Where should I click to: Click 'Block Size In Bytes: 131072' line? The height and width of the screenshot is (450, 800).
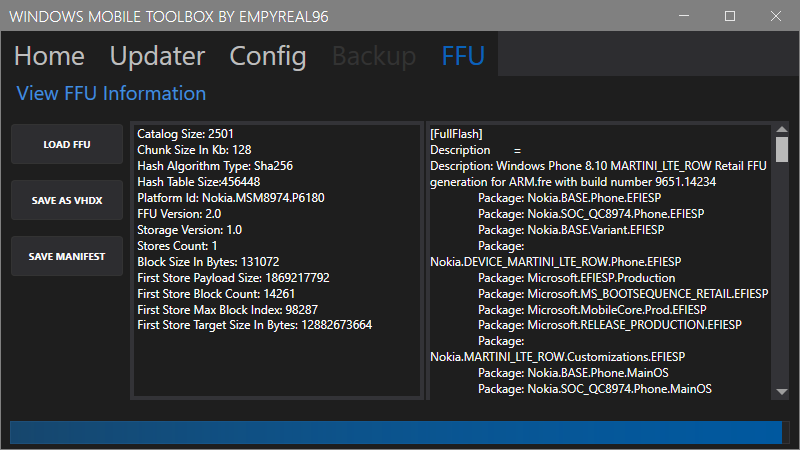[x=208, y=262]
